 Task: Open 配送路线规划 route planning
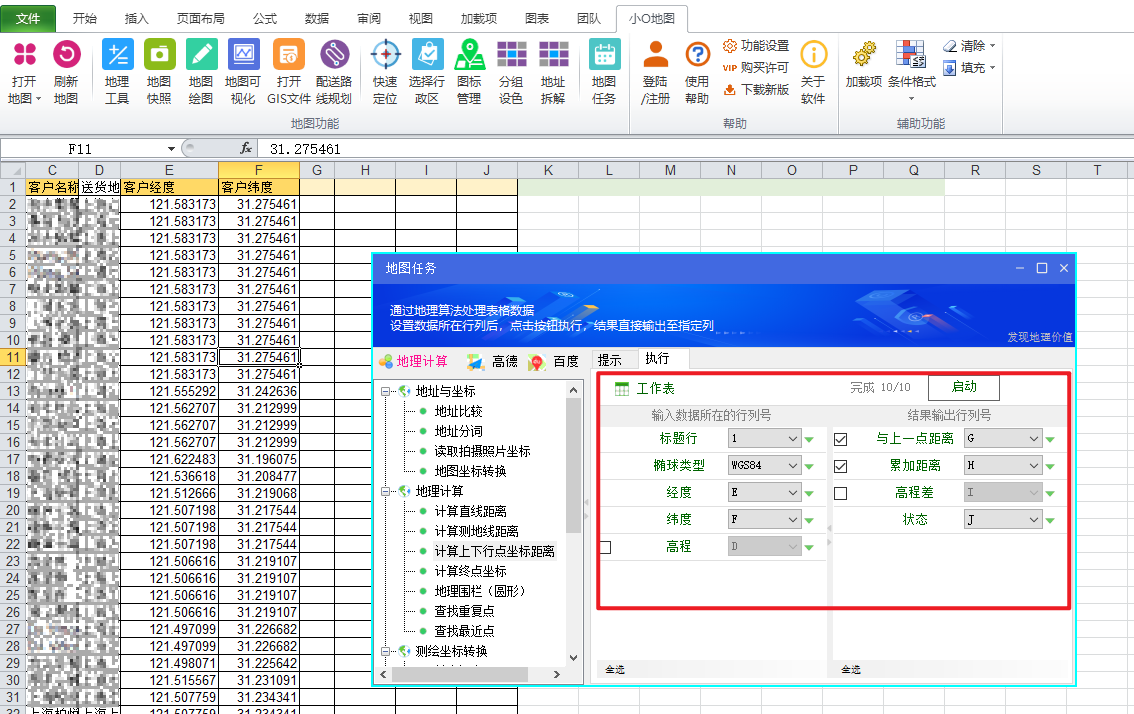(334, 72)
